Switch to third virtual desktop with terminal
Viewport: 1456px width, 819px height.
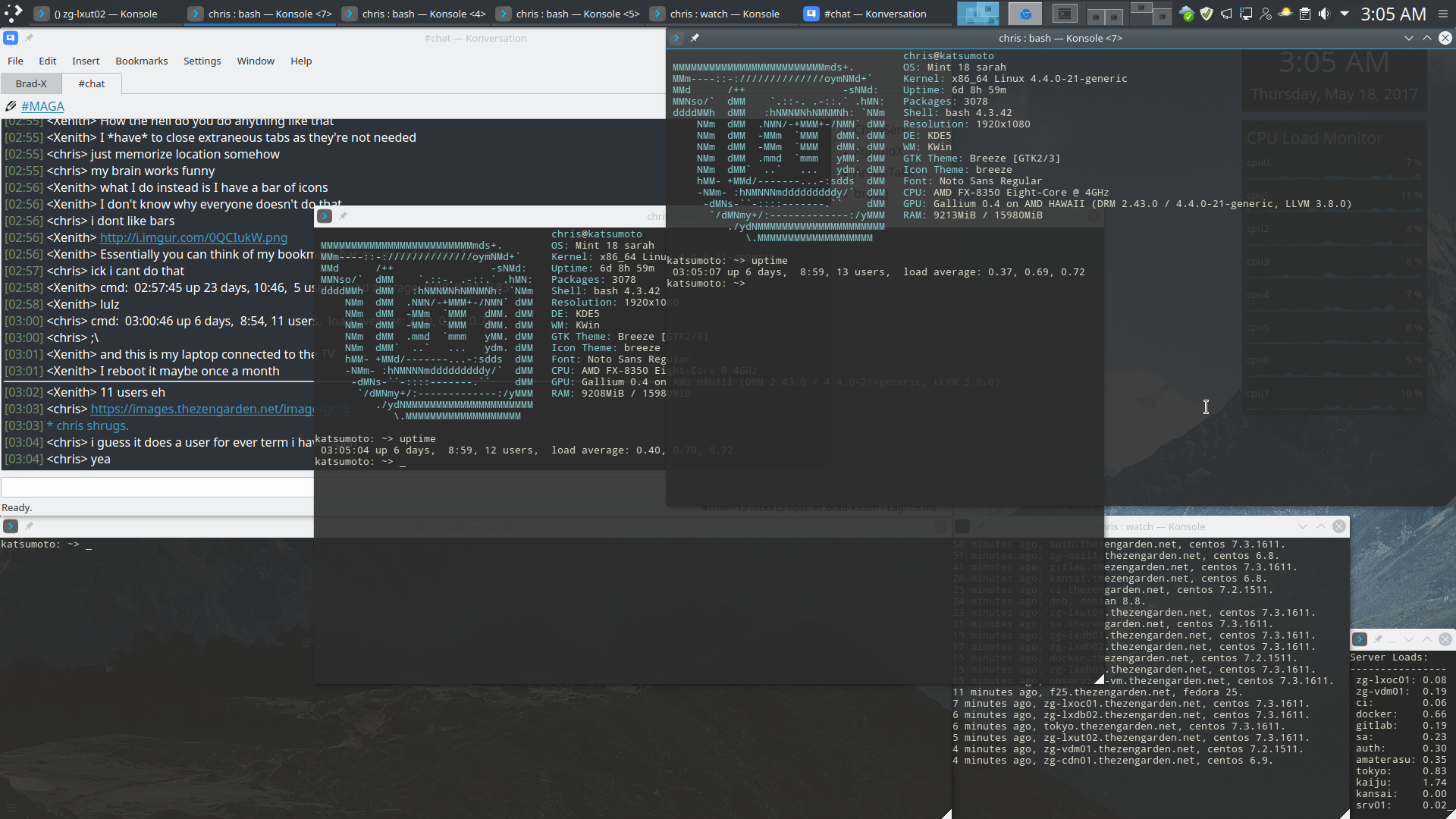click(1065, 14)
